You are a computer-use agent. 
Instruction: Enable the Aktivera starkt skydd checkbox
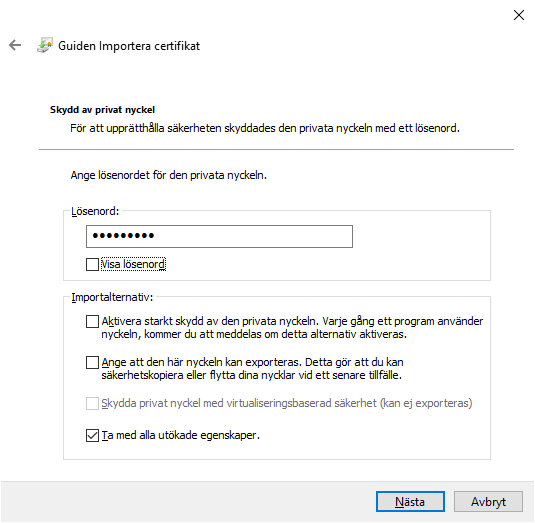pos(92,321)
